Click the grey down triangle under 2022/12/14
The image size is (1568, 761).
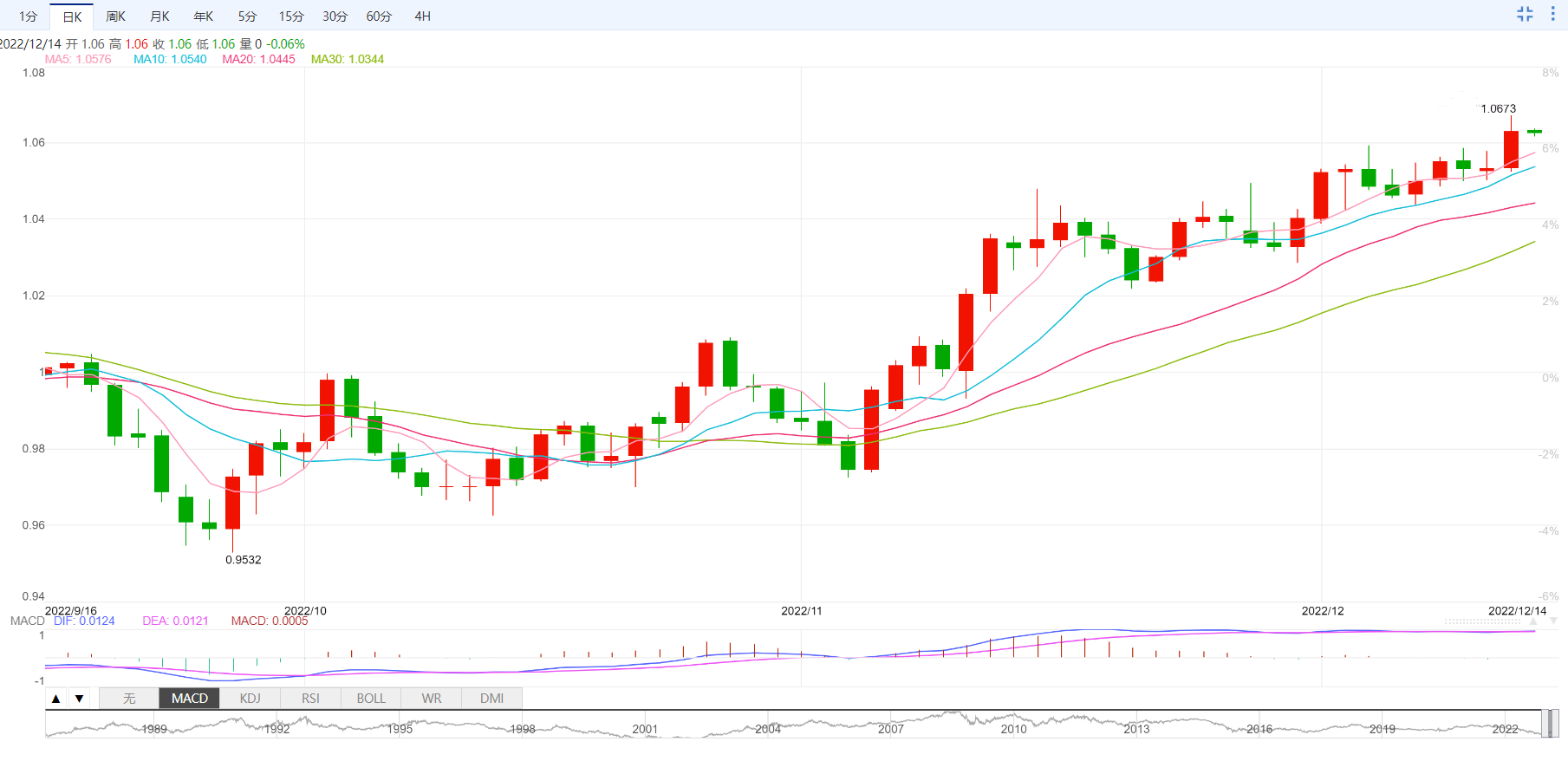click(1553, 621)
